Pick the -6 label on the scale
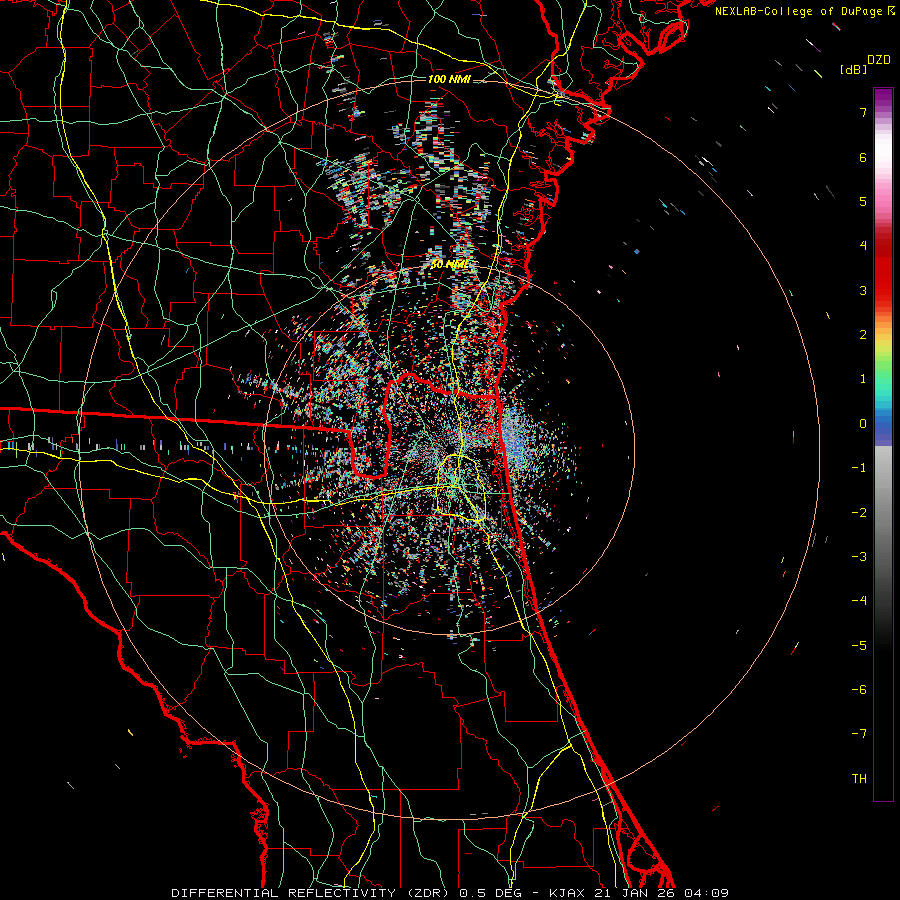The height and width of the screenshot is (900, 900). pos(859,690)
